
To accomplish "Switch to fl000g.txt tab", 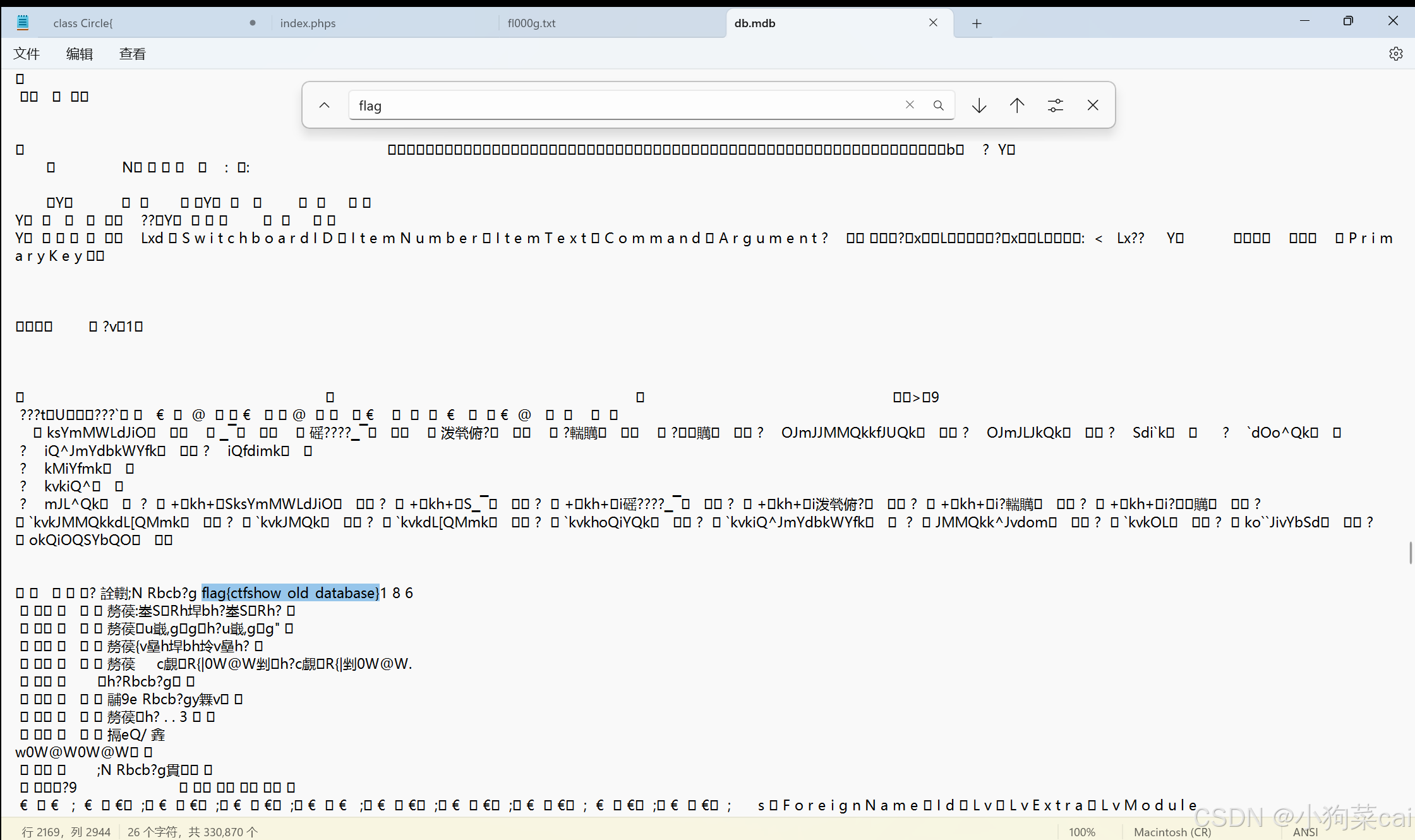I will coord(532,23).
